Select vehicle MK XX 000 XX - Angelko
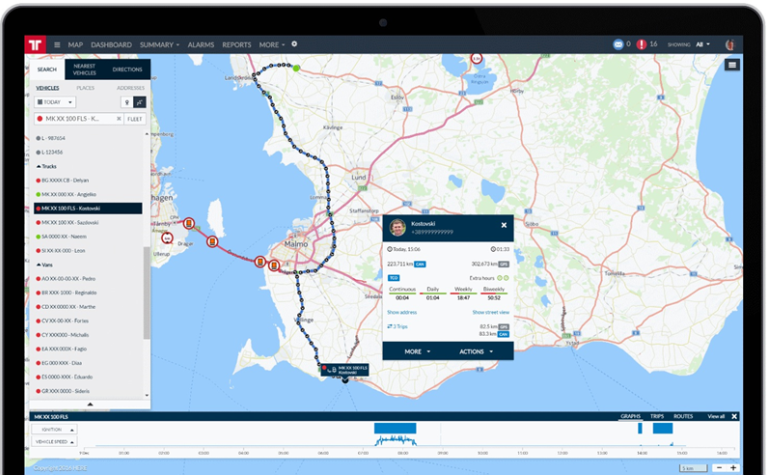 click(x=88, y=194)
